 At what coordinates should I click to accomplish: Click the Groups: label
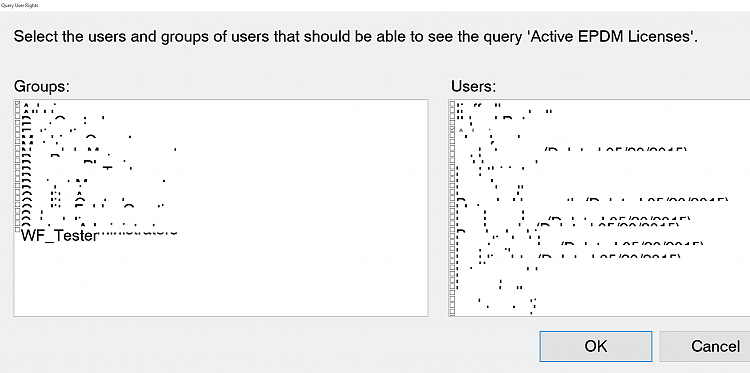coord(42,86)
